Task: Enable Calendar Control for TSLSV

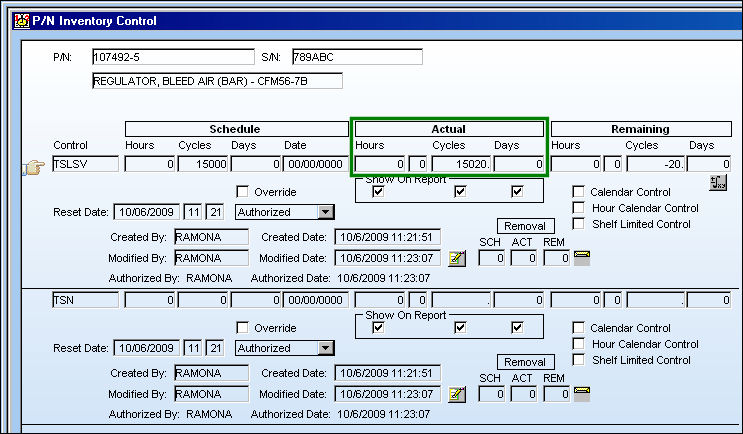Action: pyautogui.click(x=578, y=191)
